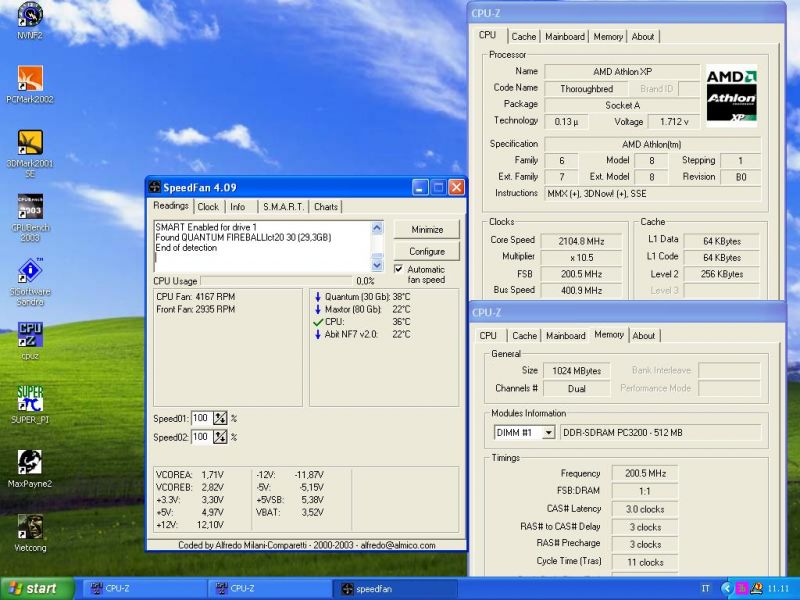Open SiSoftware Sandra desktop icon
This screenshot has height=600, width=800.
click(30, 282)
